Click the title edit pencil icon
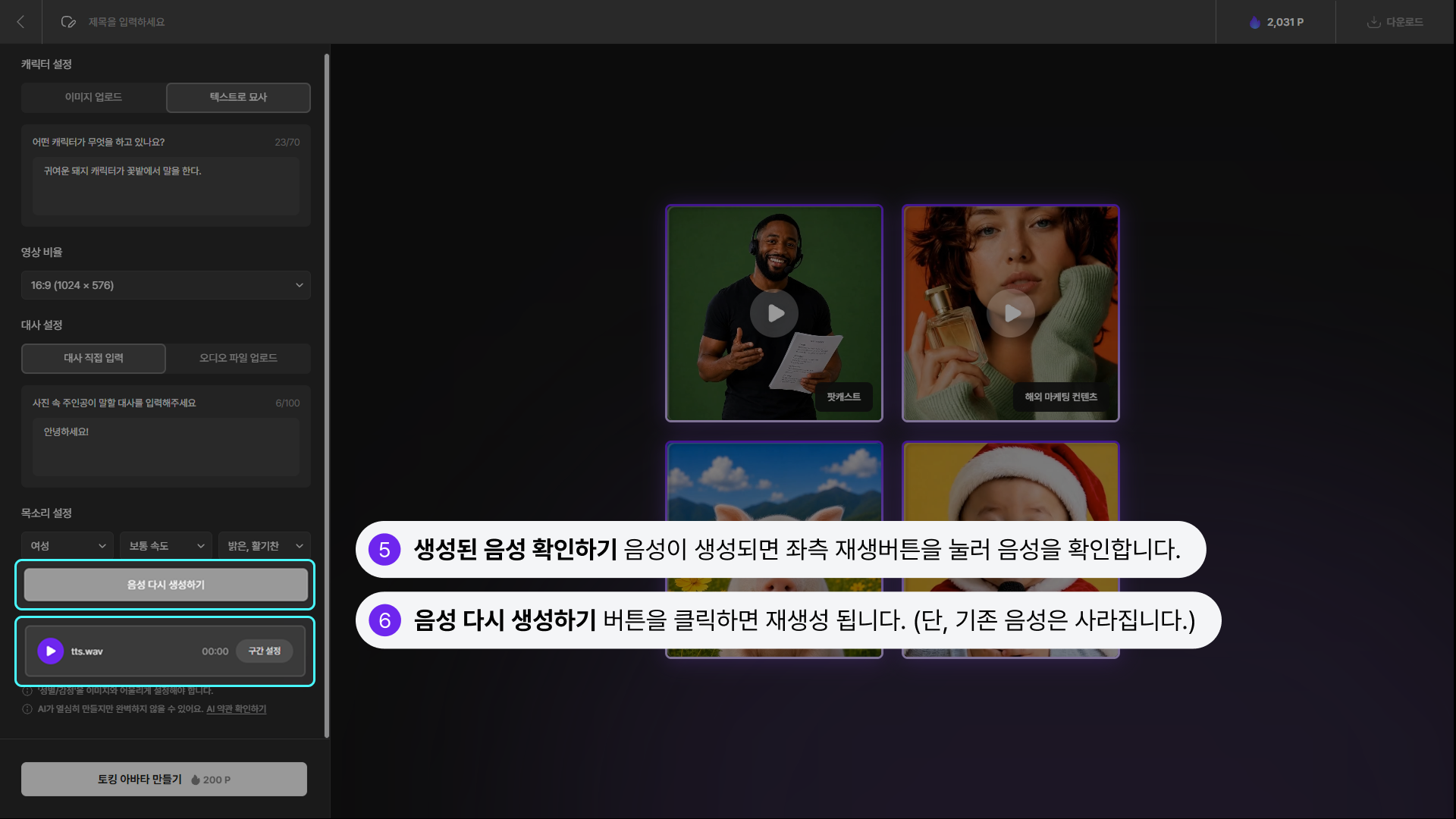 [x=68, y=22]
